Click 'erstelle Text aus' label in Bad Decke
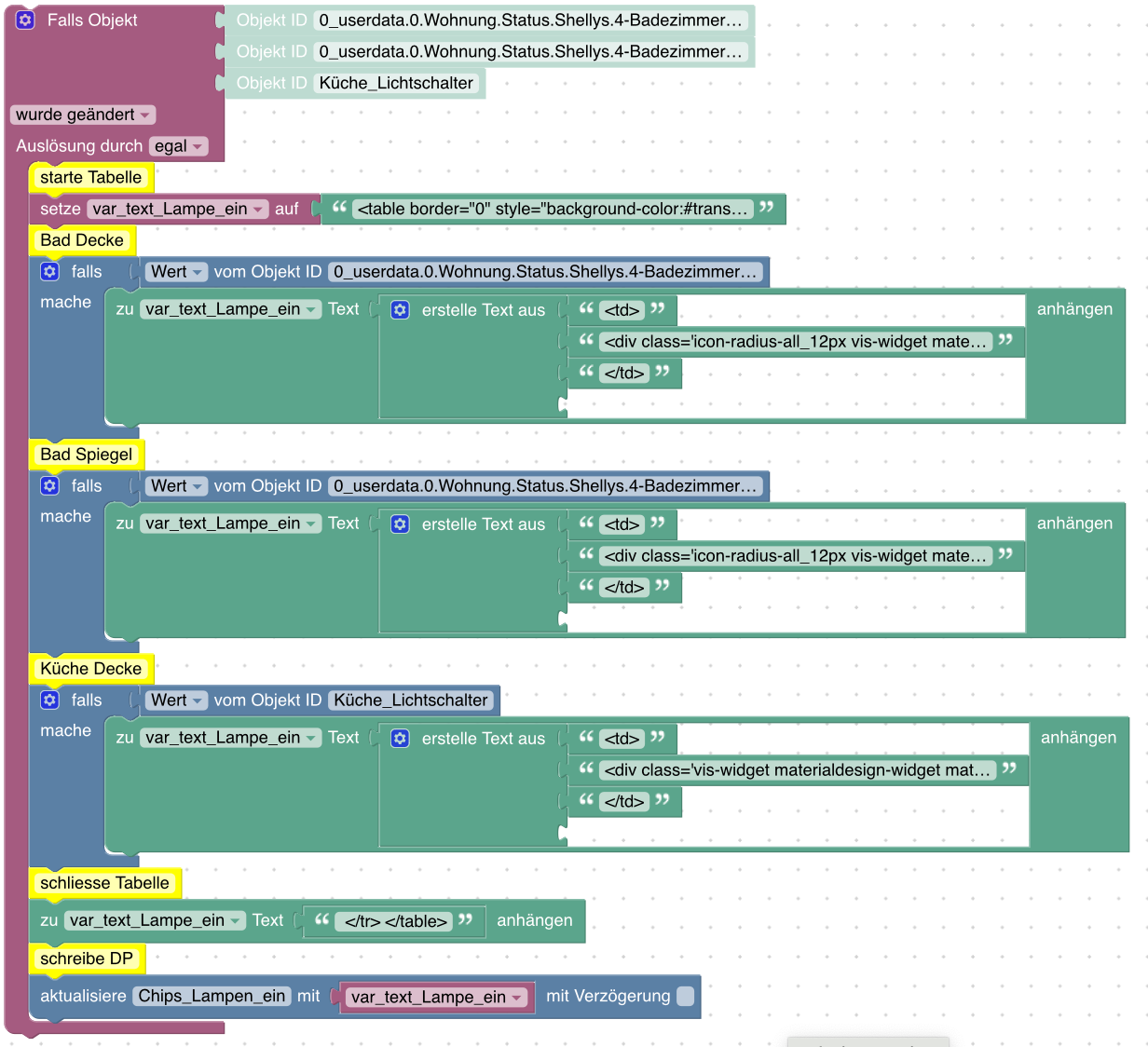This screenshot has width=1148, height=1047. click(483, 310)
